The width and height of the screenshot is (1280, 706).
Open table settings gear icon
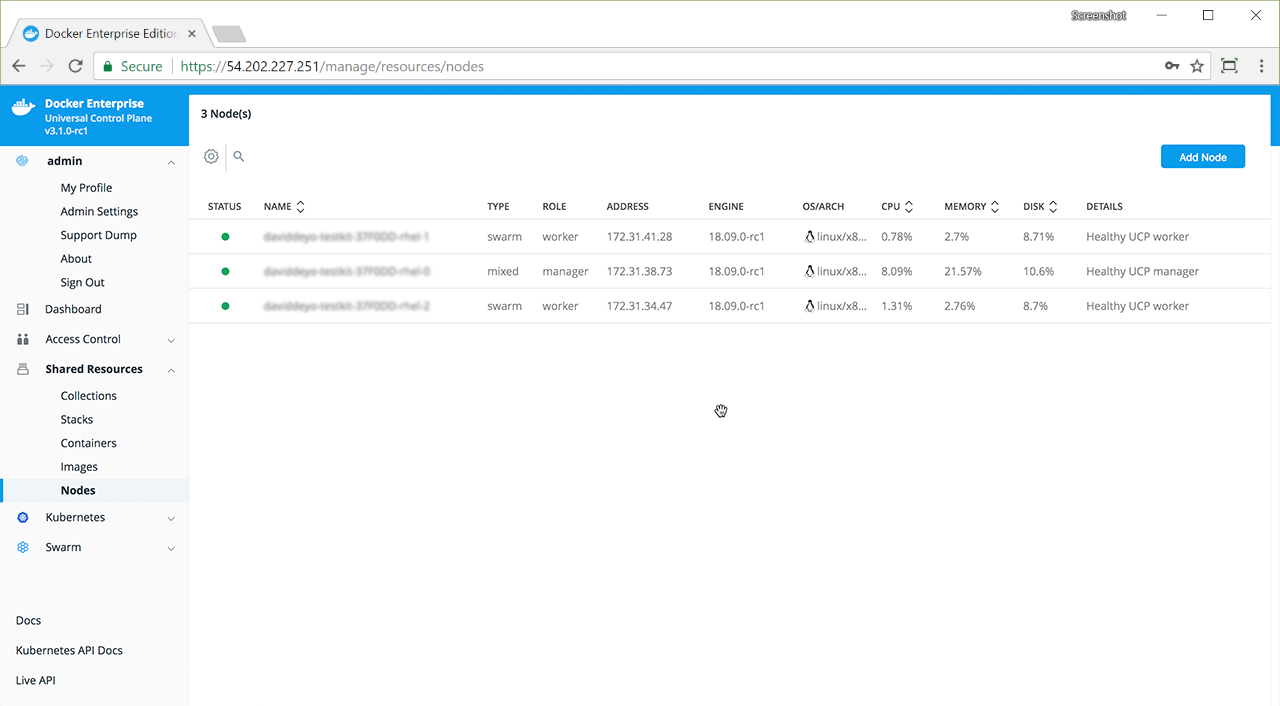[x=211, y=156]
